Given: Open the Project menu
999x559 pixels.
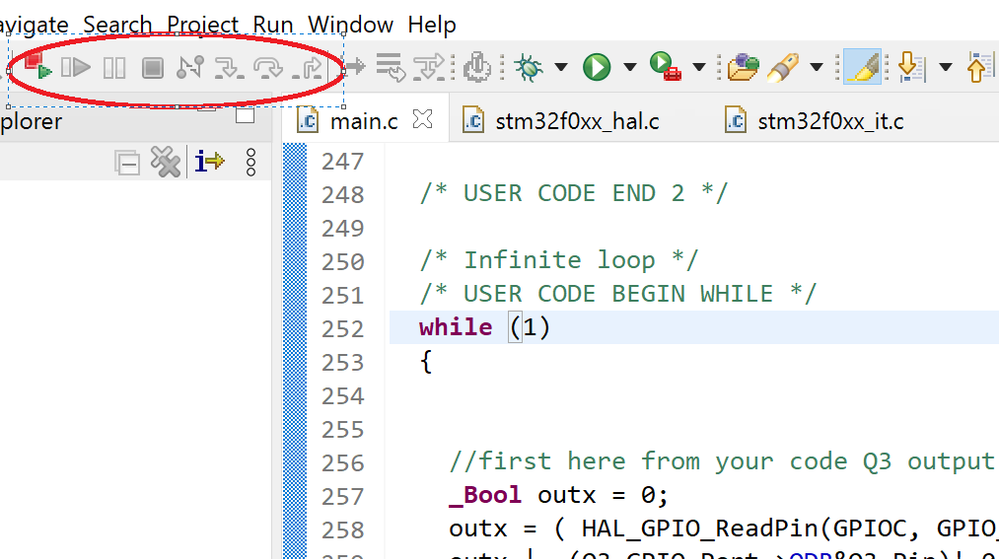Looking at the screenshot, I should [x=203, y=25].
